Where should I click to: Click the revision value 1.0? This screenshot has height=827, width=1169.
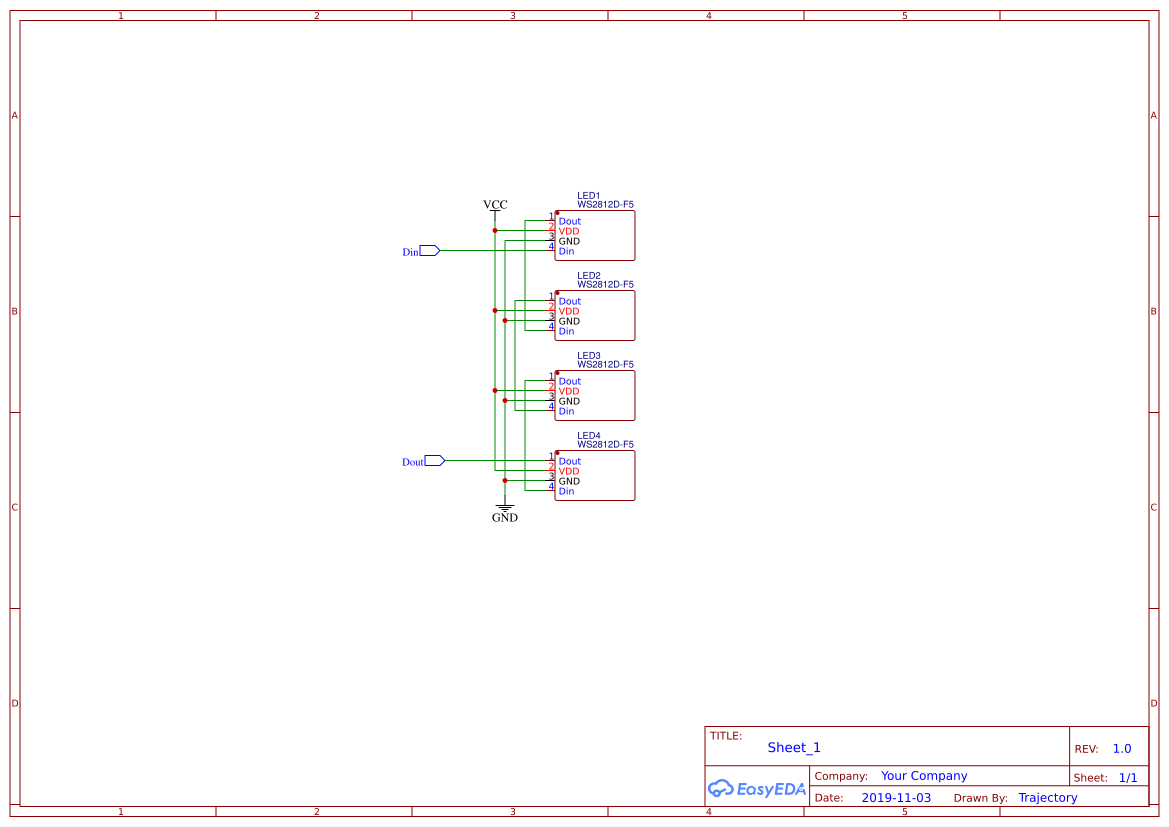(x=1121, y=748)
